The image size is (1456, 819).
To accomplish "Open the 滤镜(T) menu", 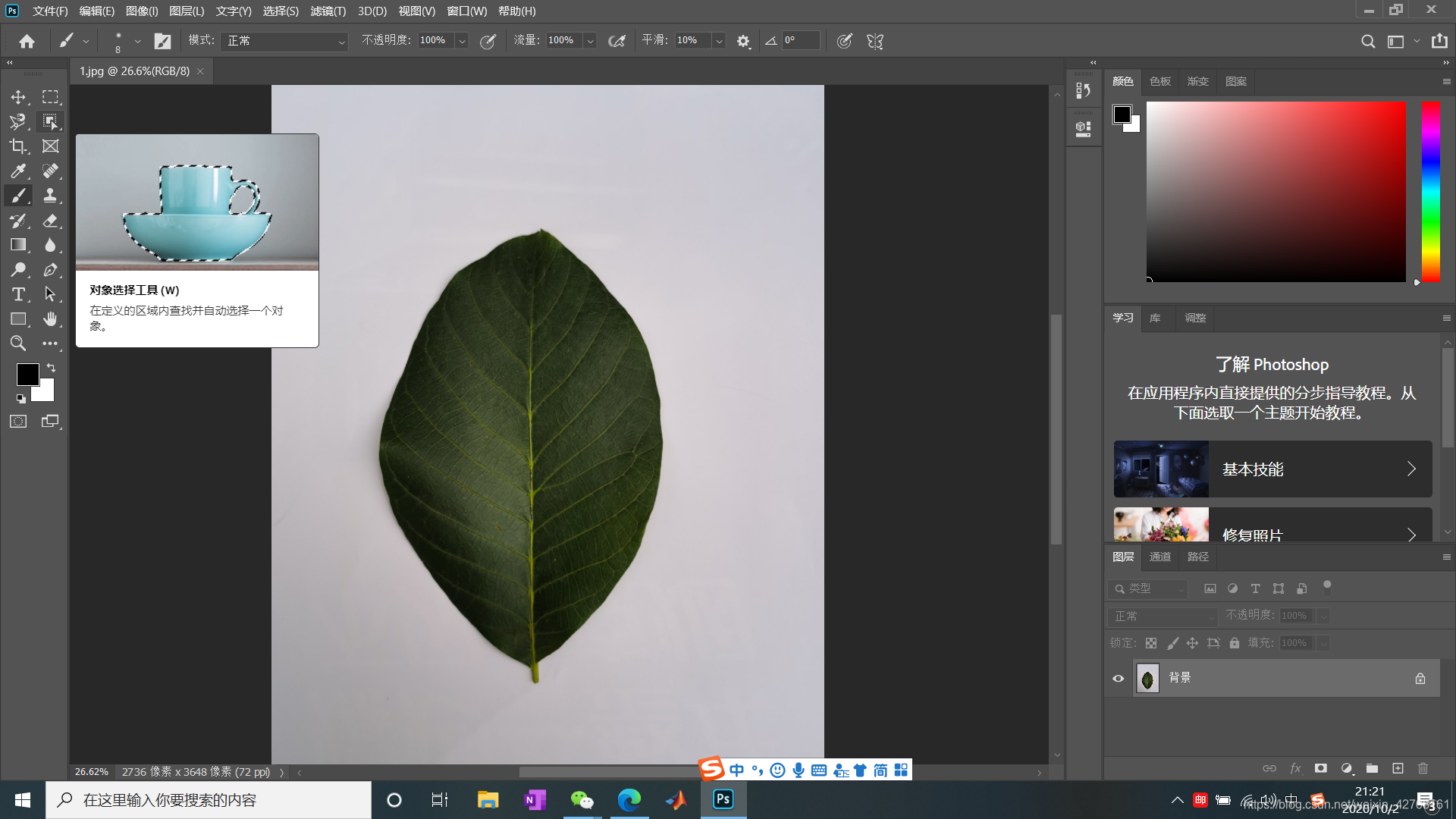I will pyautogui.click(x=328, y=11).
